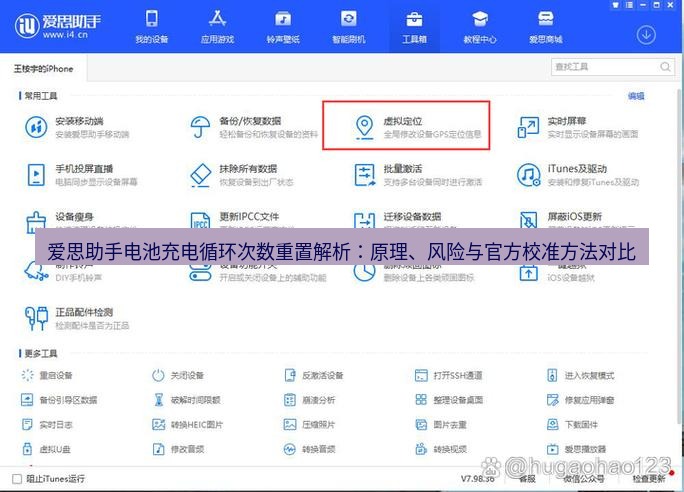
Task: Open 虚拟U盘 tool
Action: (x=46, y=449)
